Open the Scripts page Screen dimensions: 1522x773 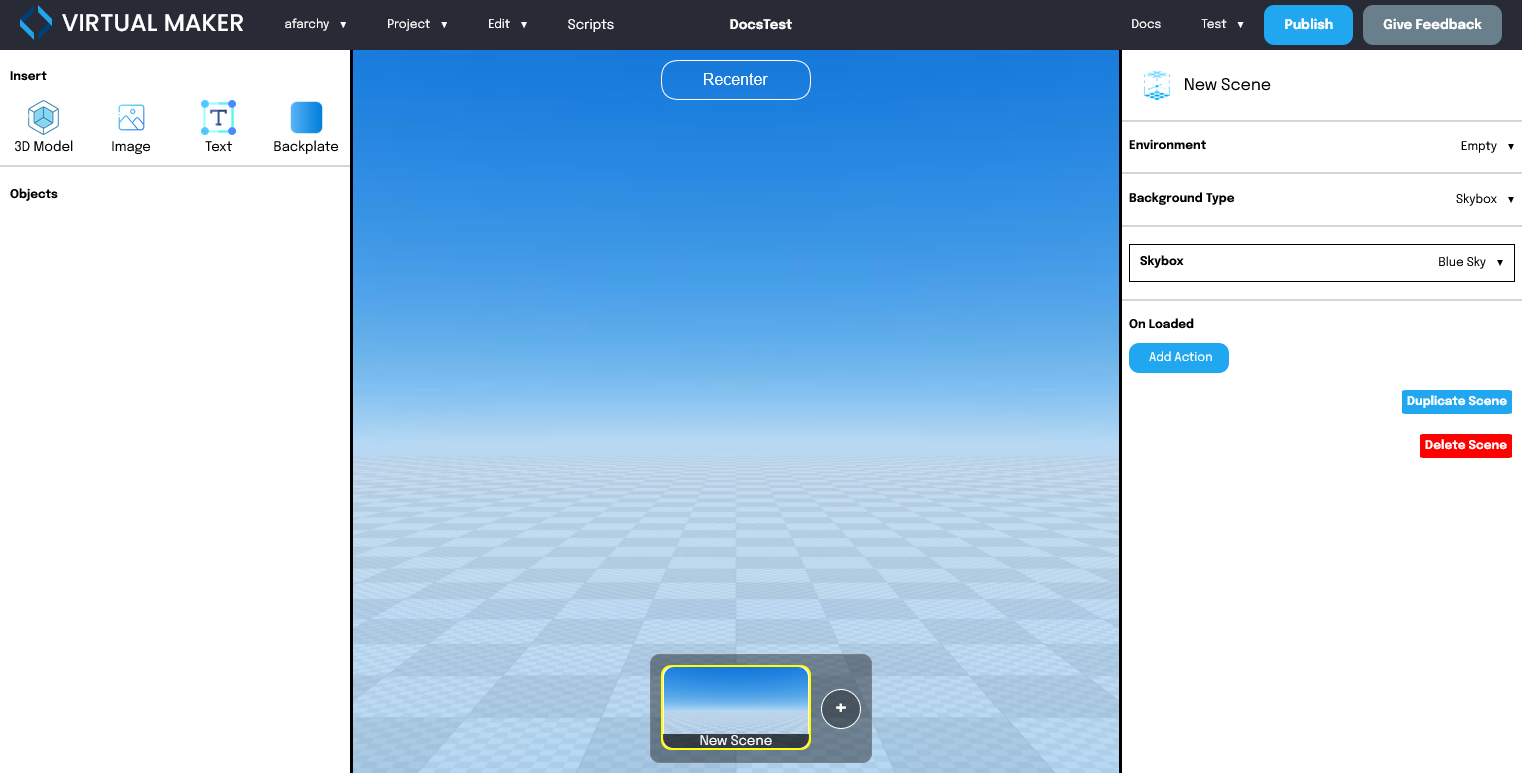tap(590, 24)
